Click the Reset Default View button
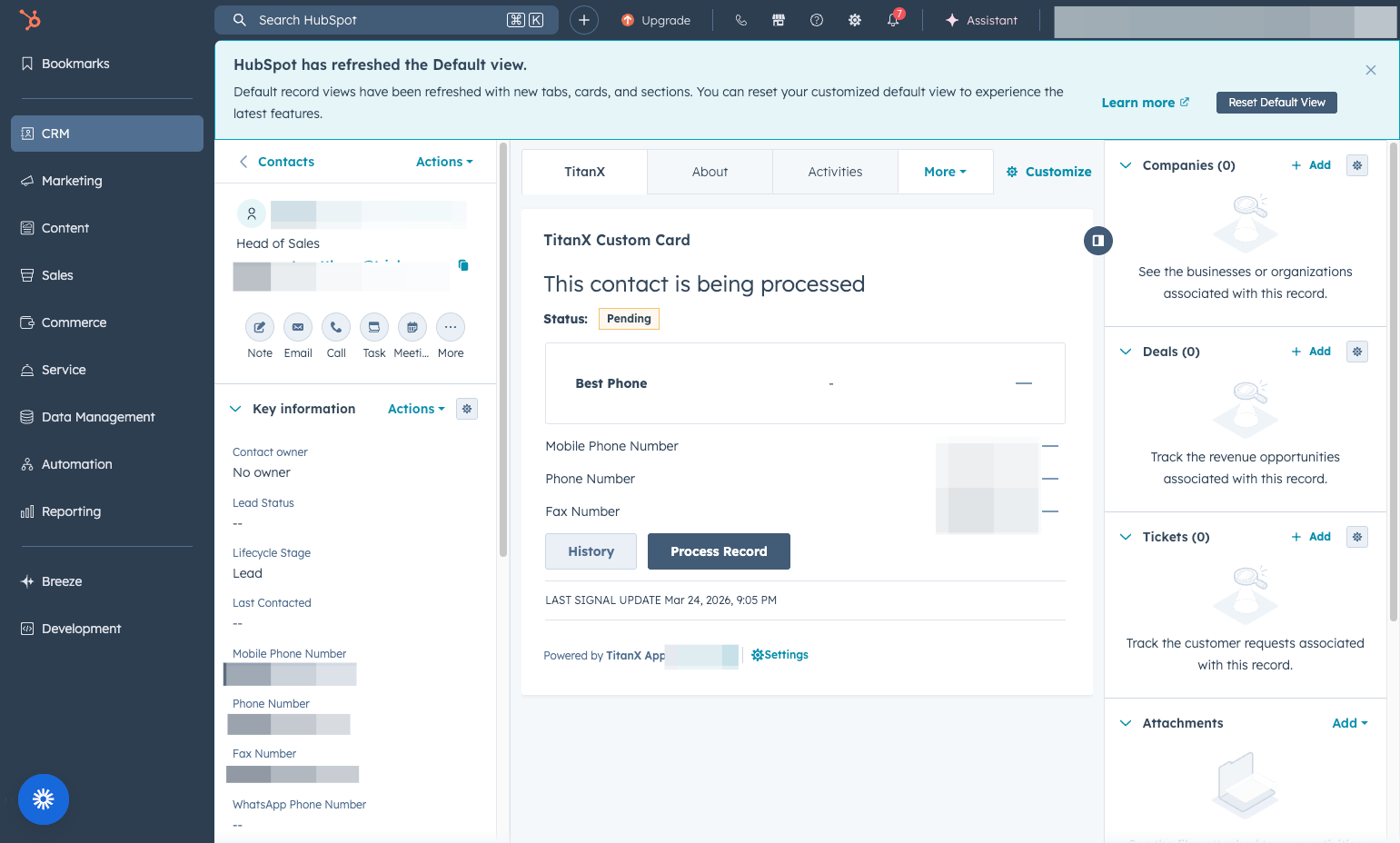Screen dimensions: 1400x843 (x=1276, y=103)
